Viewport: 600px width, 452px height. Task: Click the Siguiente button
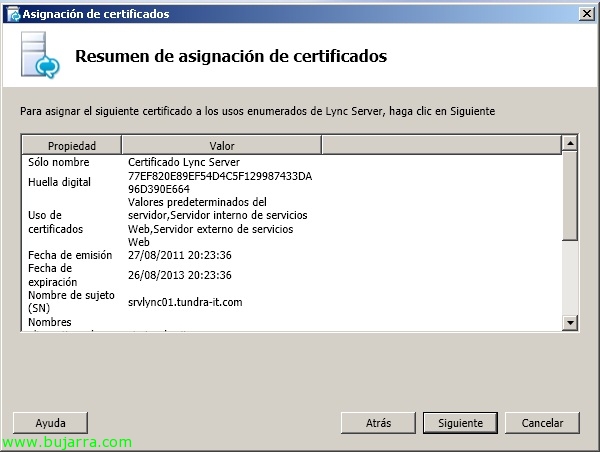click(460, 423)
